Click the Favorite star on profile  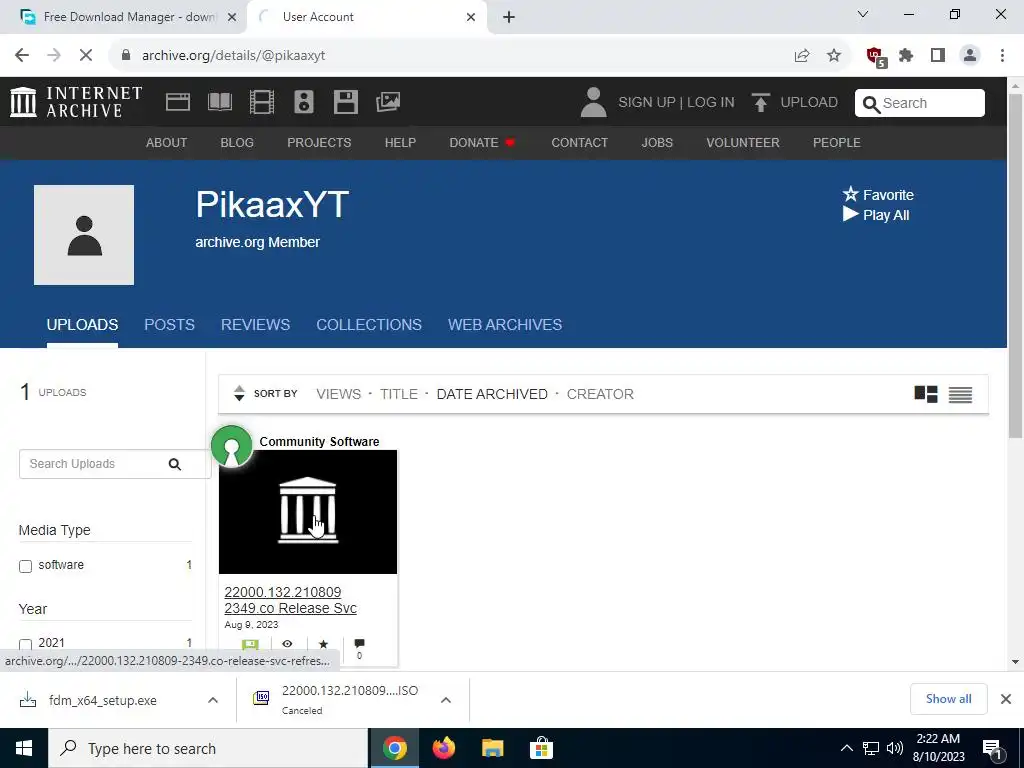tap(850, 194)
